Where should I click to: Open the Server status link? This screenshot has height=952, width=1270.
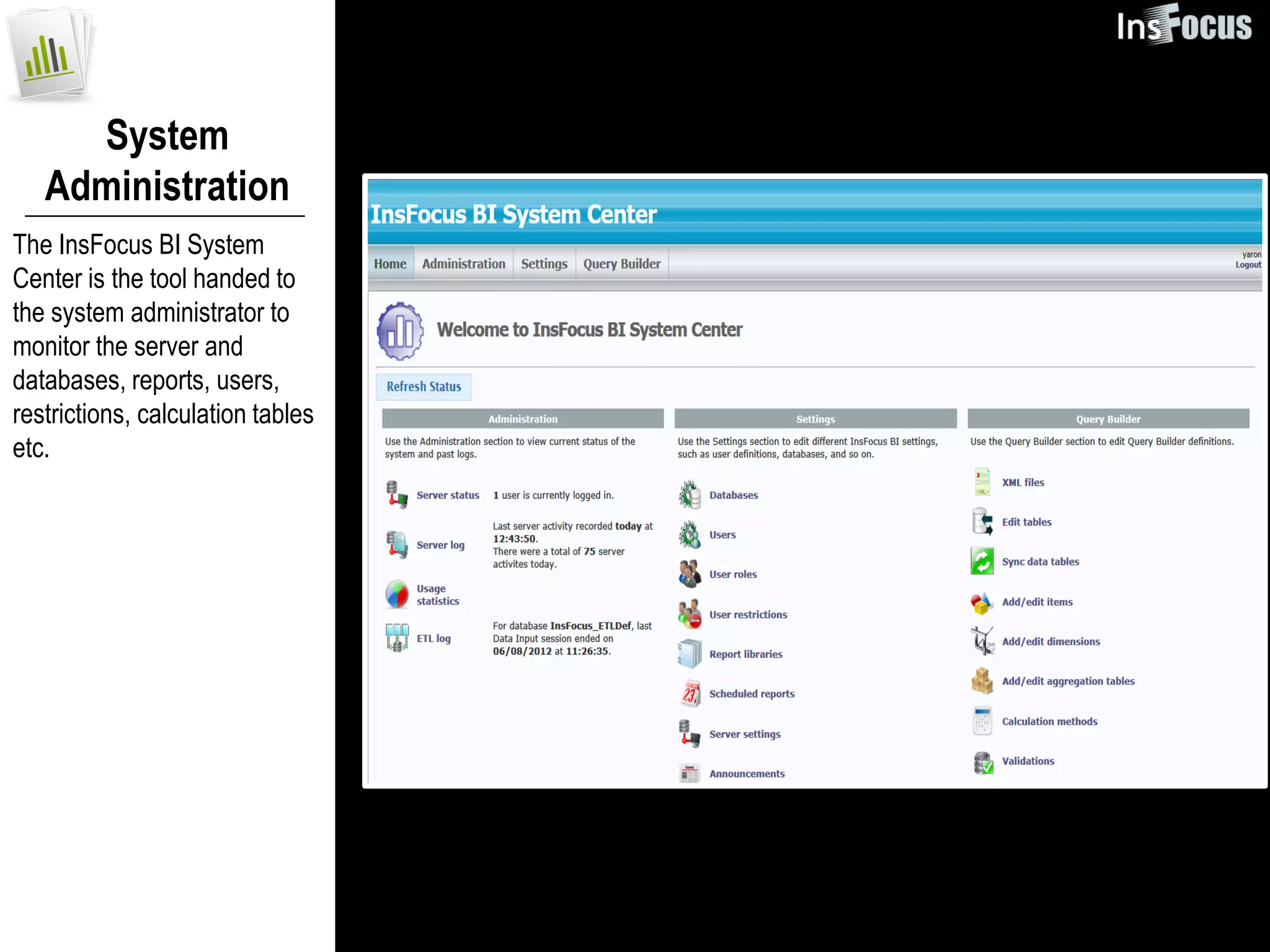[x=448, y=495]
